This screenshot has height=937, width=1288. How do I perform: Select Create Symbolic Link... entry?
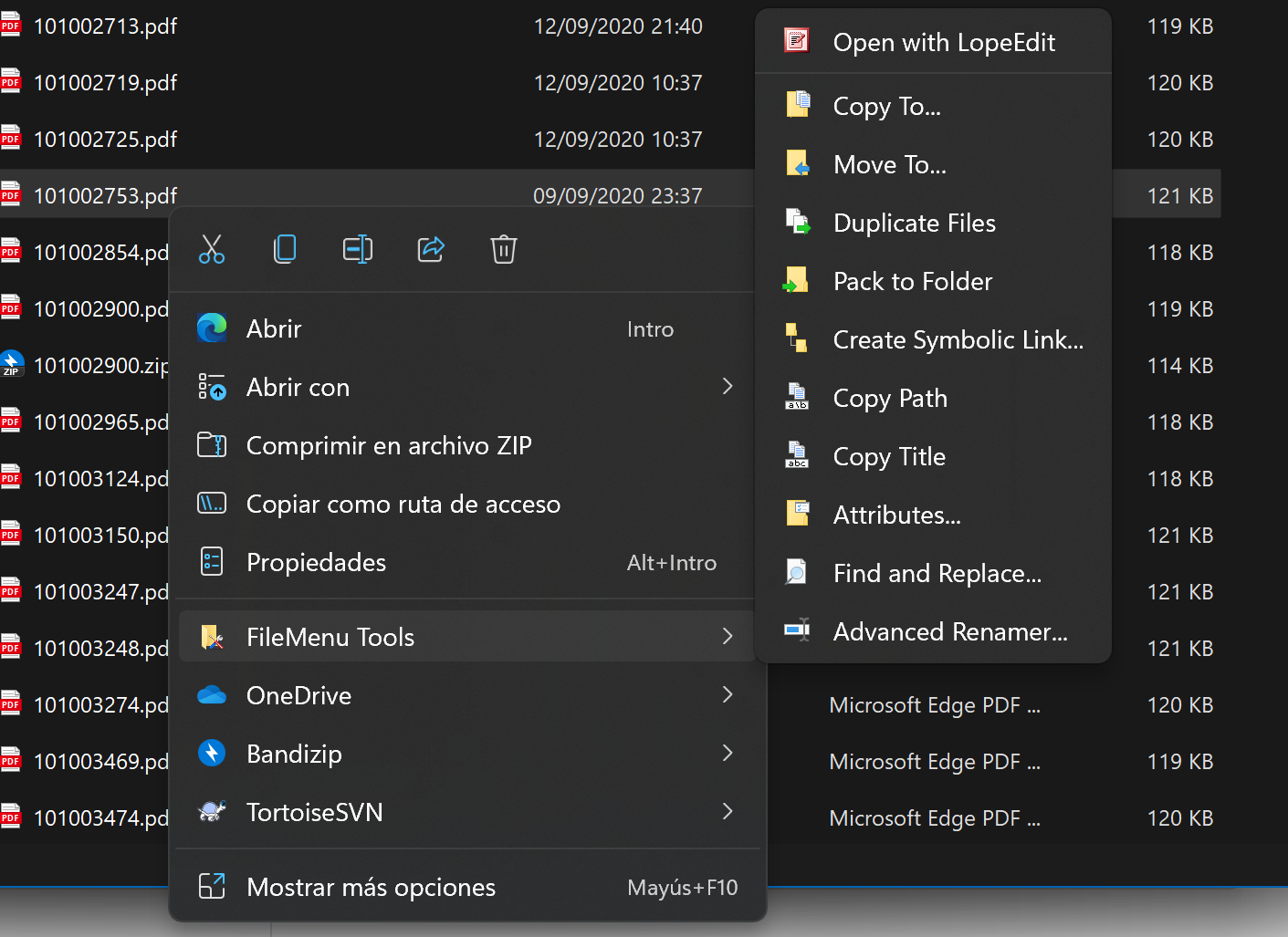(933, 339)
